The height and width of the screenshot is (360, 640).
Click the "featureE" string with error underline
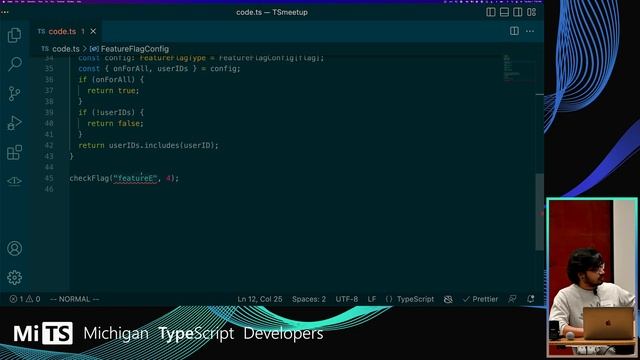click(x=136, y=178)
